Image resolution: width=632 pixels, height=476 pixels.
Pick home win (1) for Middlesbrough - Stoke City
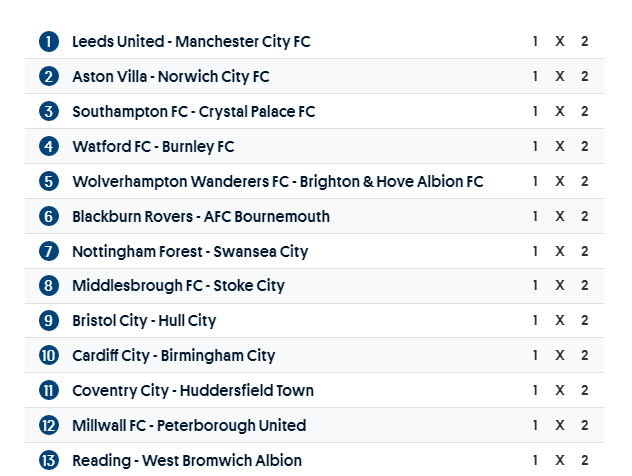click(535, 286)
